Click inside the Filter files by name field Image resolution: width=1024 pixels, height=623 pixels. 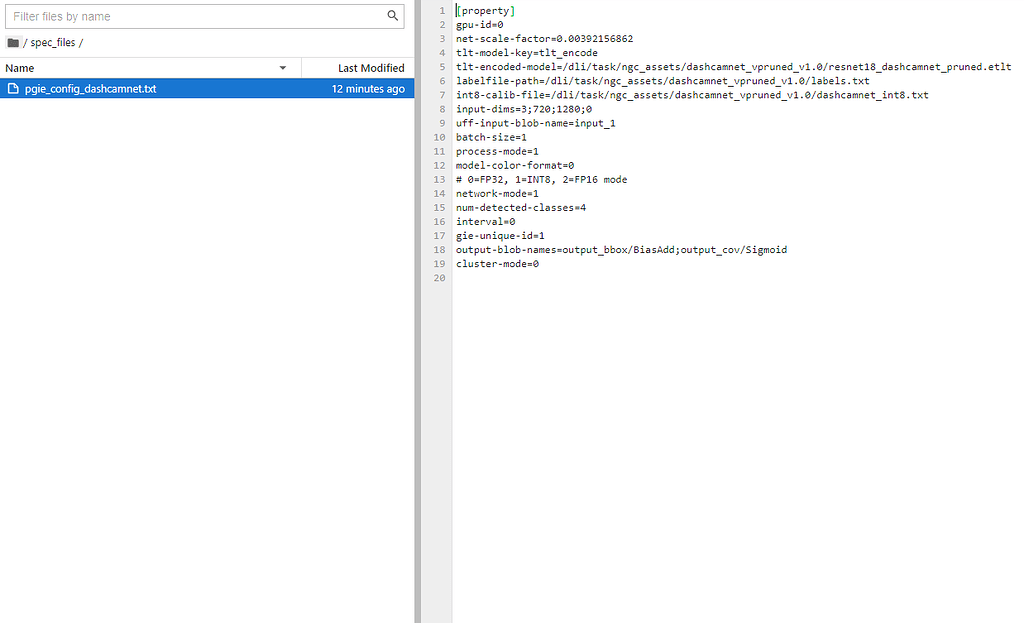(x=150, y=16)
